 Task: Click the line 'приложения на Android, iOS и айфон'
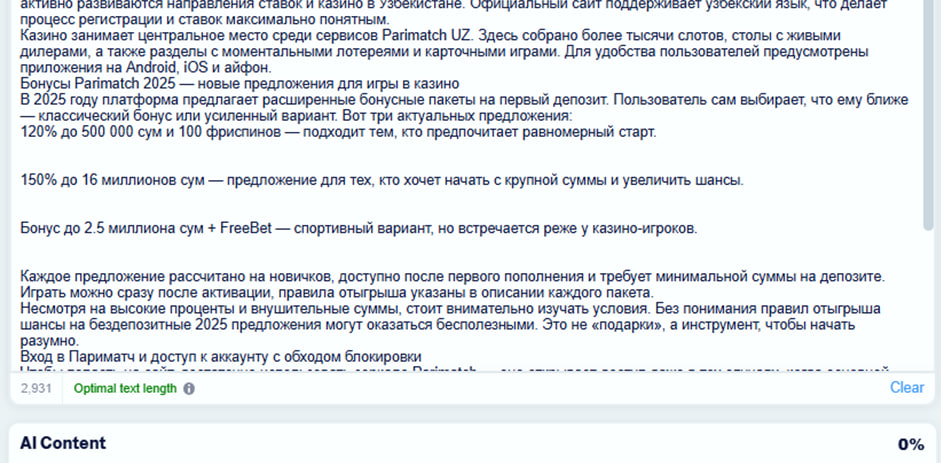146,67
